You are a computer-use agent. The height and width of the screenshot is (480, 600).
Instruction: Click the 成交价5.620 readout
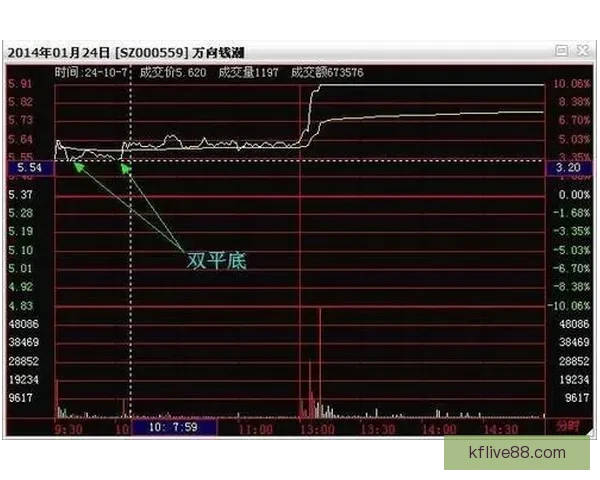pos(173,72)
